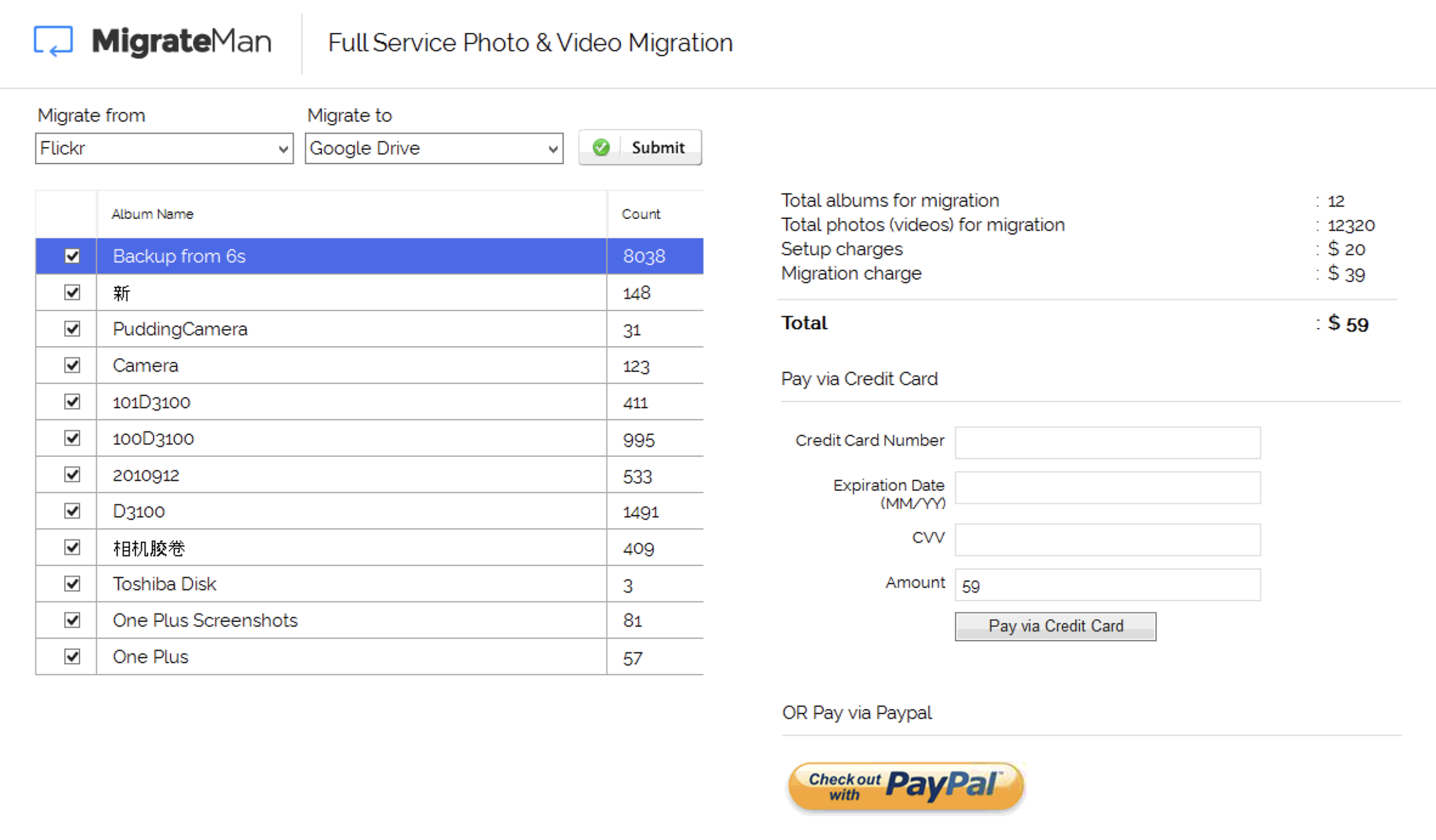
Task: Deselect the 100D3100 album checkbox
Action: tap(72, 438)
